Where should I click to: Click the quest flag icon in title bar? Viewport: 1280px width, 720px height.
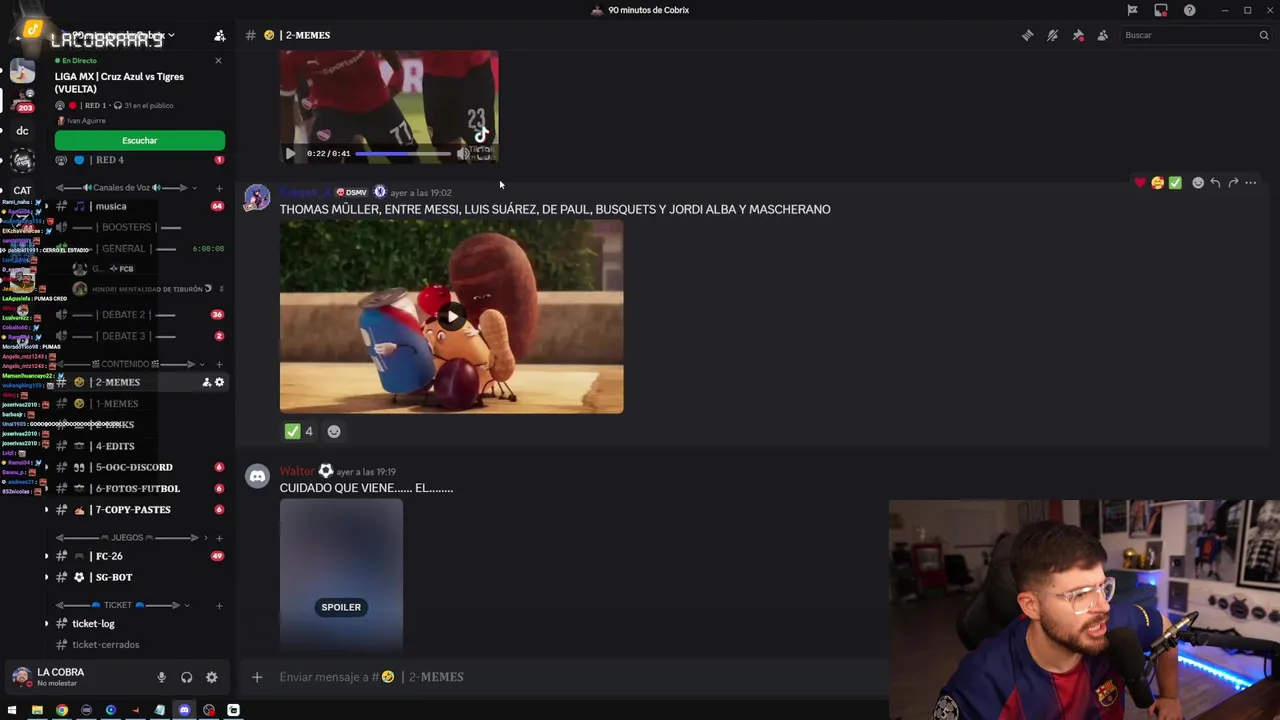click(x=1132, y=10)
